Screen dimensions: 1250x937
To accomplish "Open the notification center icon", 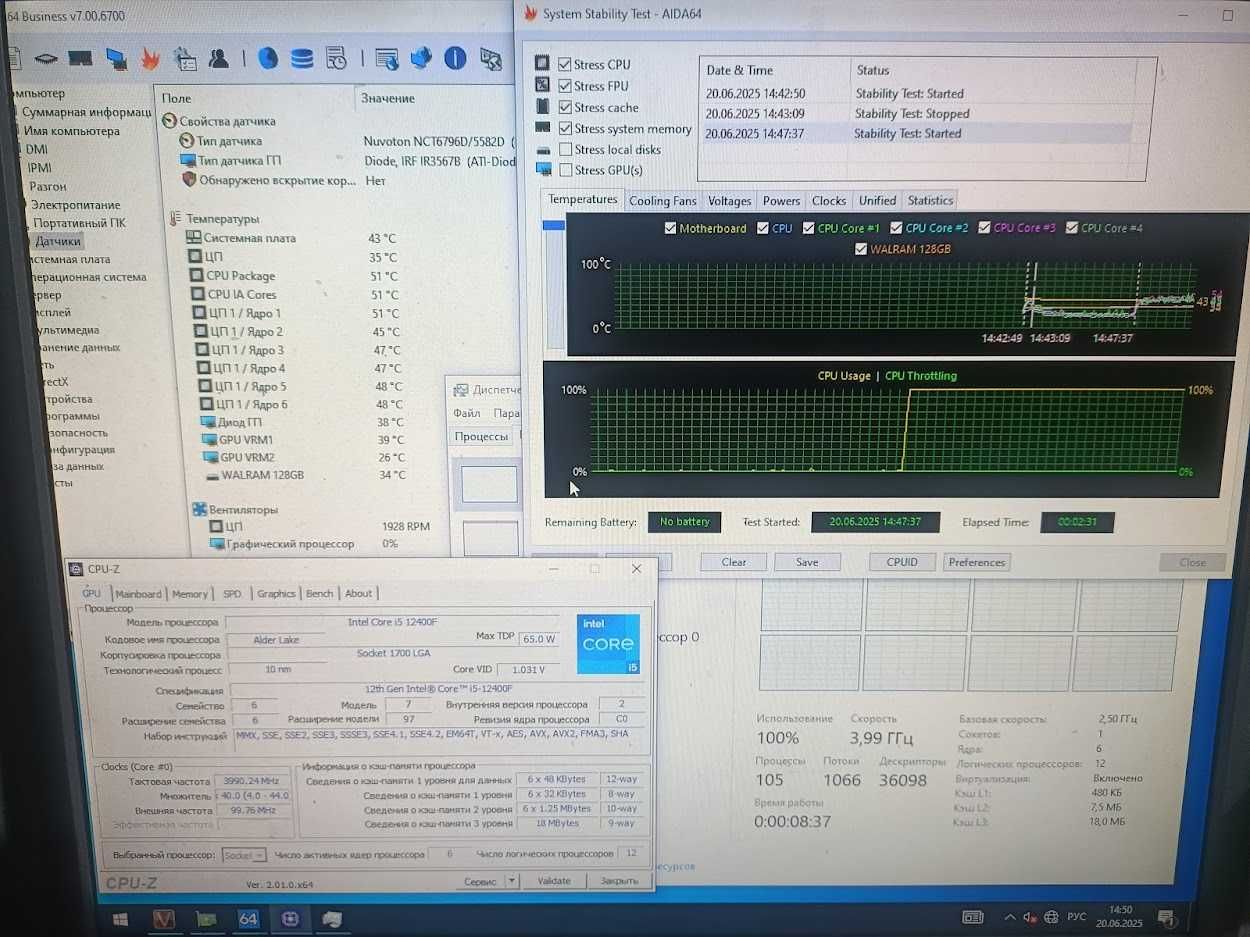I will click(x=1166, y=917).
